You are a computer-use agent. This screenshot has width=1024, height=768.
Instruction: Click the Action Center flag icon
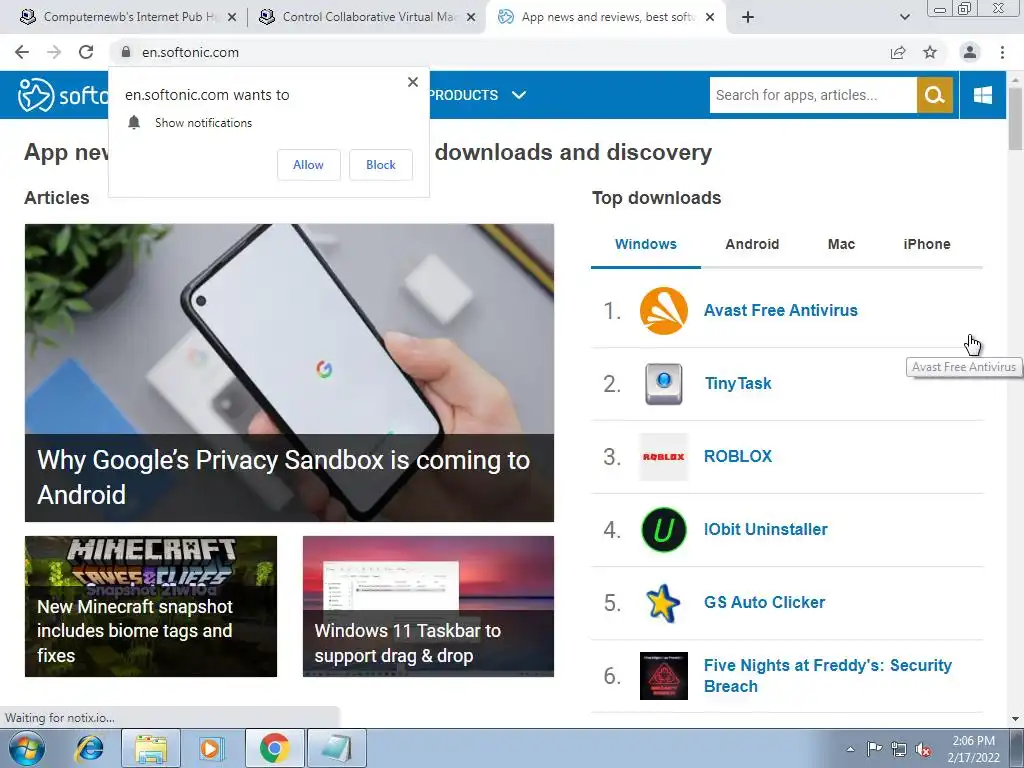click(x=874, y=749)
